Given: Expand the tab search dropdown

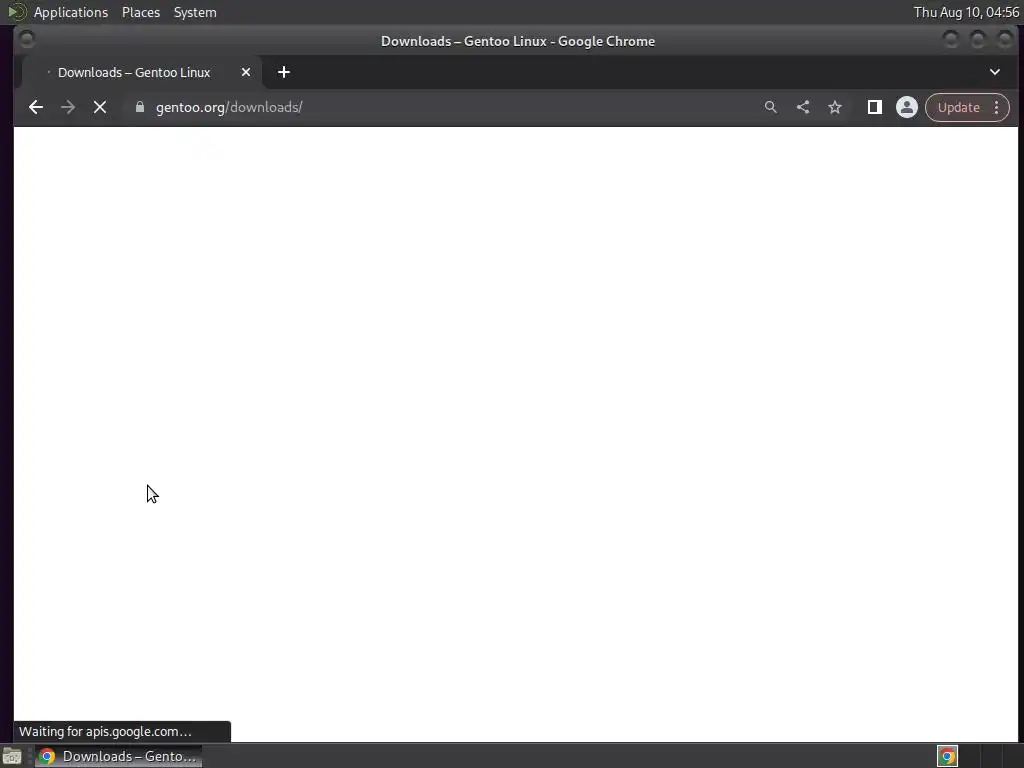Looking at the screenshot, I should [995, 72].
